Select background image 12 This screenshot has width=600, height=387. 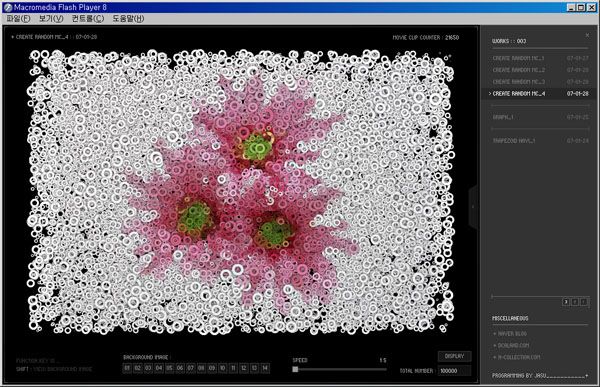(x=244, y=368)
